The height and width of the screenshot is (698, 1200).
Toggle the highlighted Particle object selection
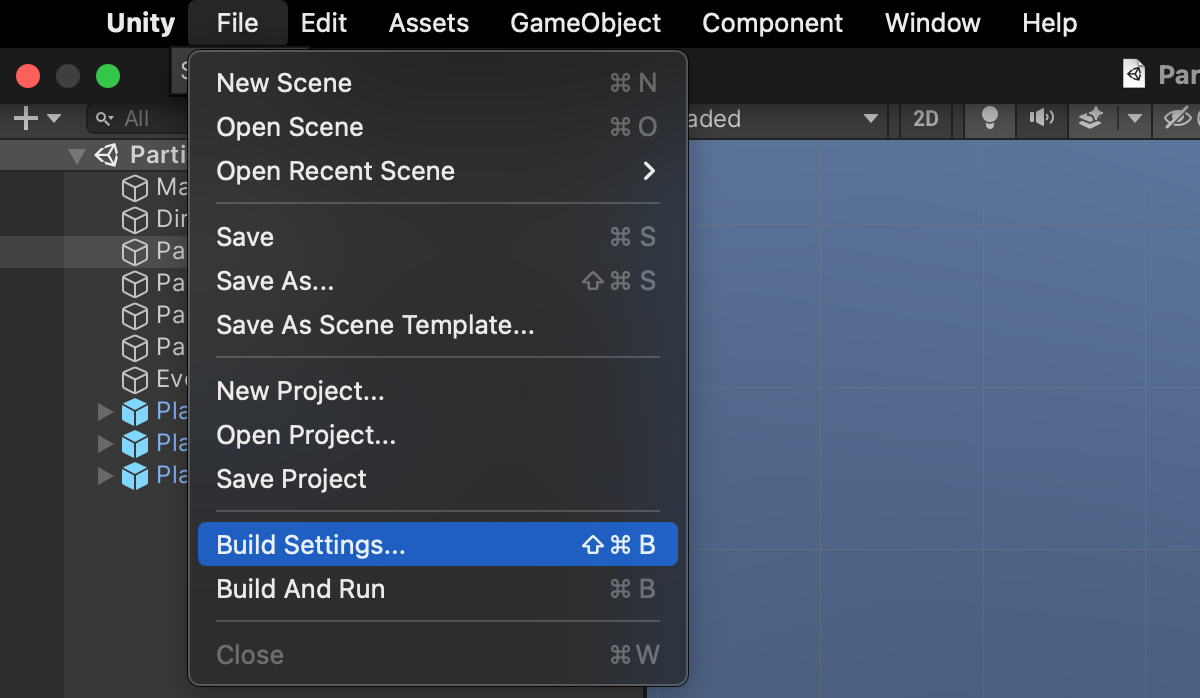click(136, 251)
